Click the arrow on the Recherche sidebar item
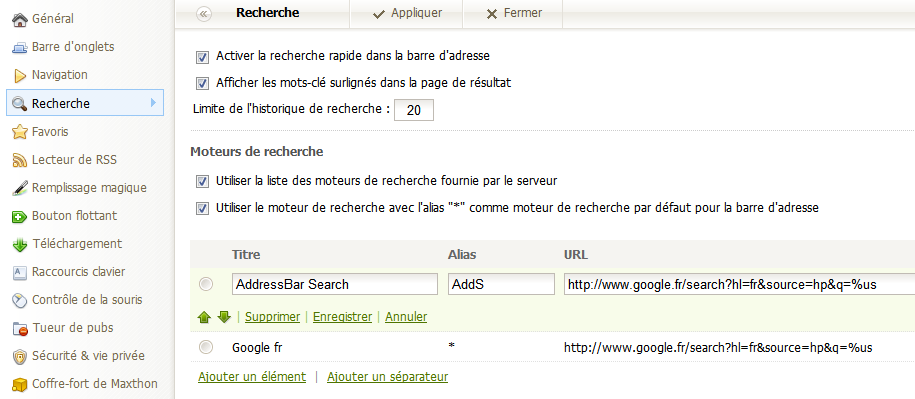 [153, 103]
